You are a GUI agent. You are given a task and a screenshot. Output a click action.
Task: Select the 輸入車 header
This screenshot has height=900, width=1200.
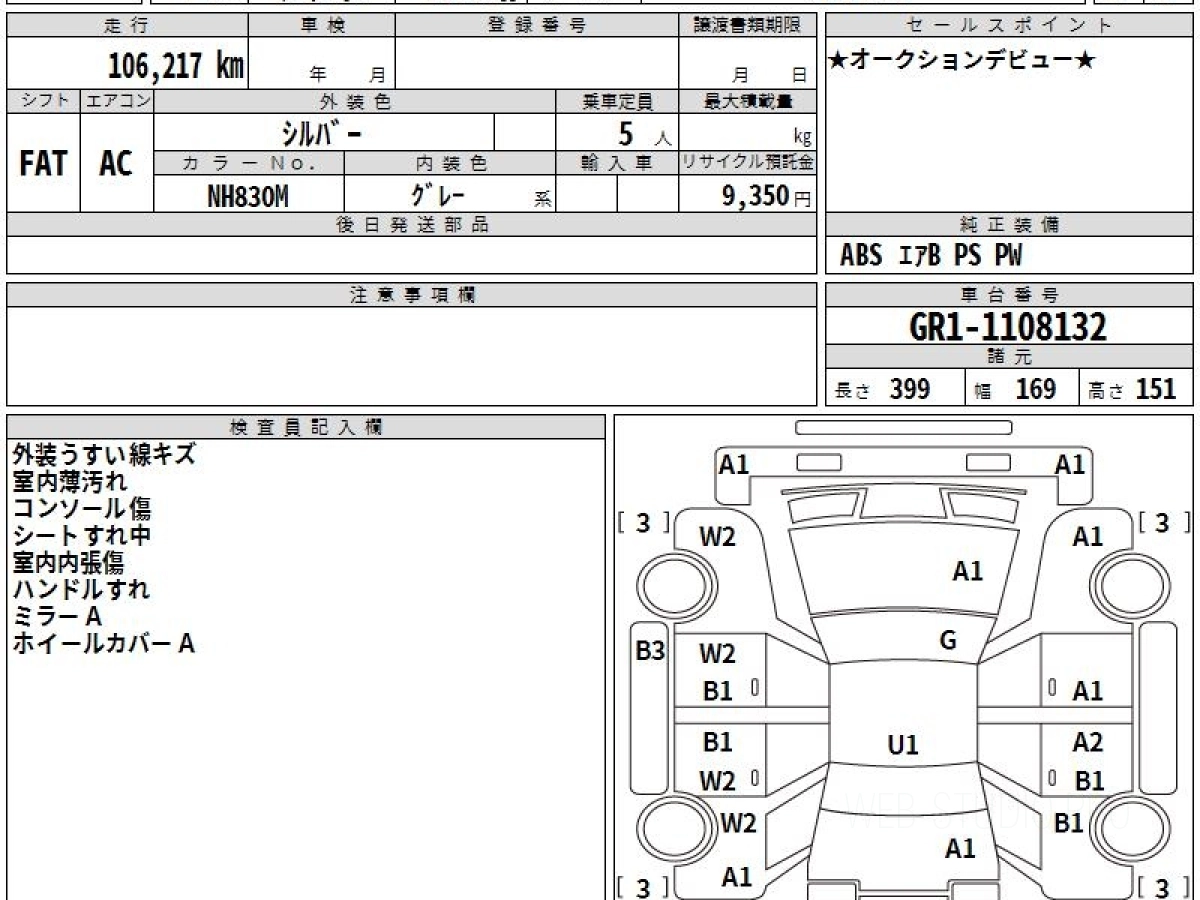click(x=616, y=163)
